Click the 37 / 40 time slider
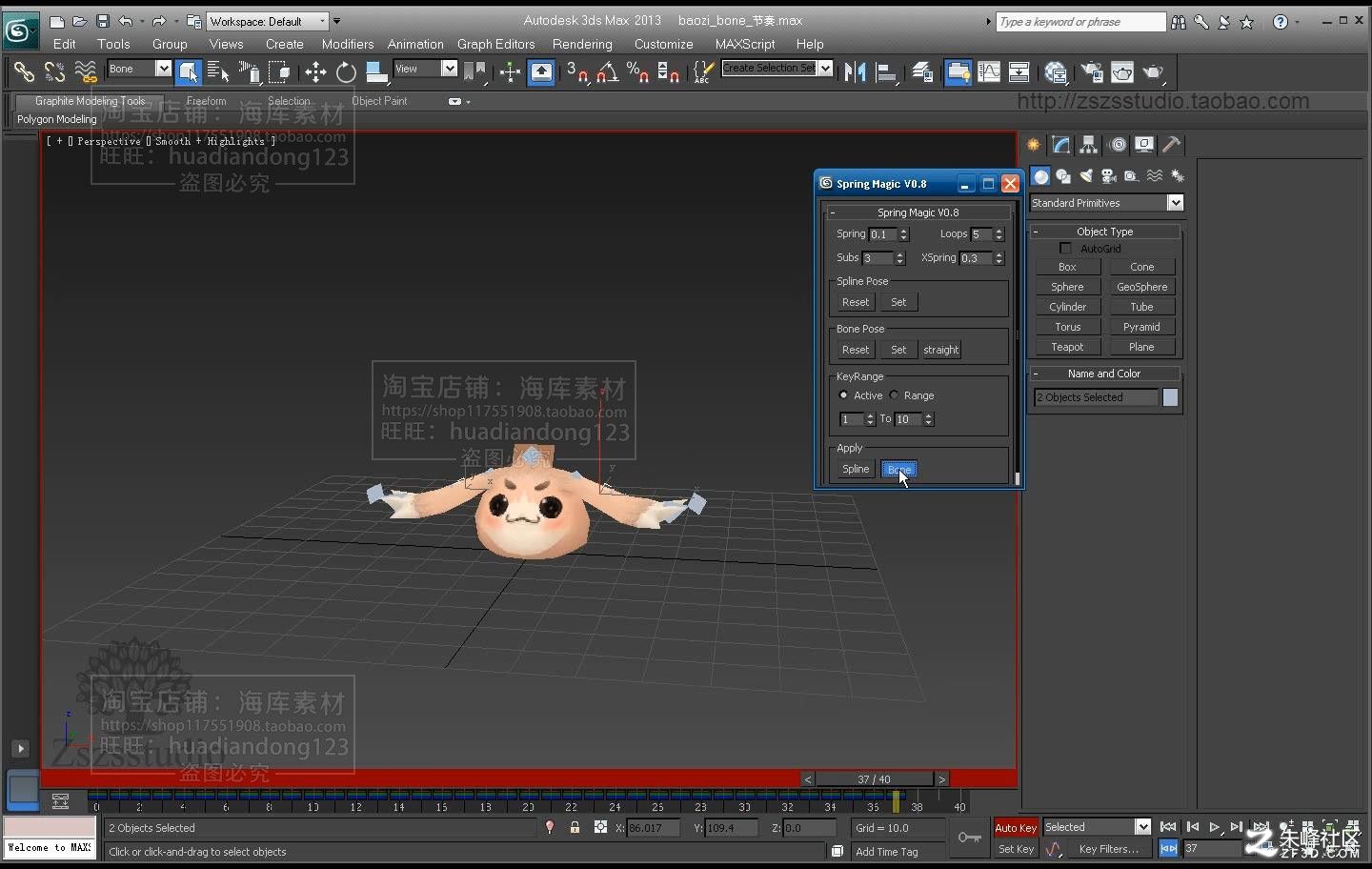The height and width of the screenshot is (869, 1372). (874, 779)
